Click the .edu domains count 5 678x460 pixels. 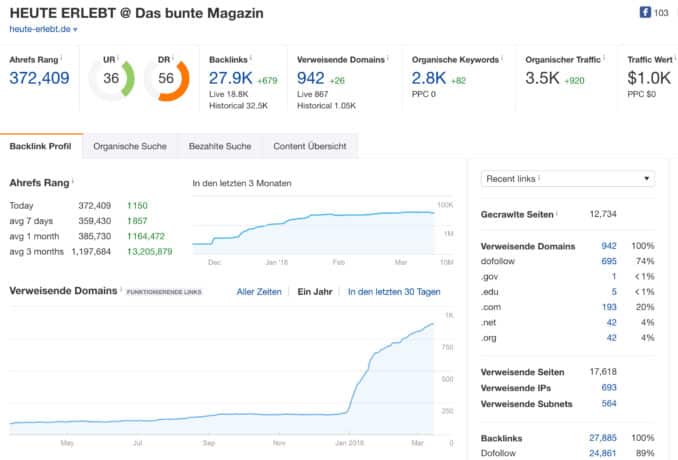click(614, 292)
